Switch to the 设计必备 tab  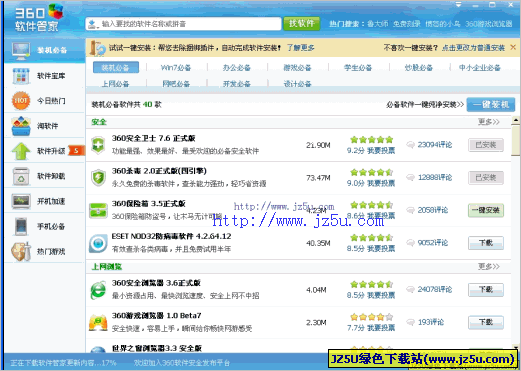pos(297,84)
